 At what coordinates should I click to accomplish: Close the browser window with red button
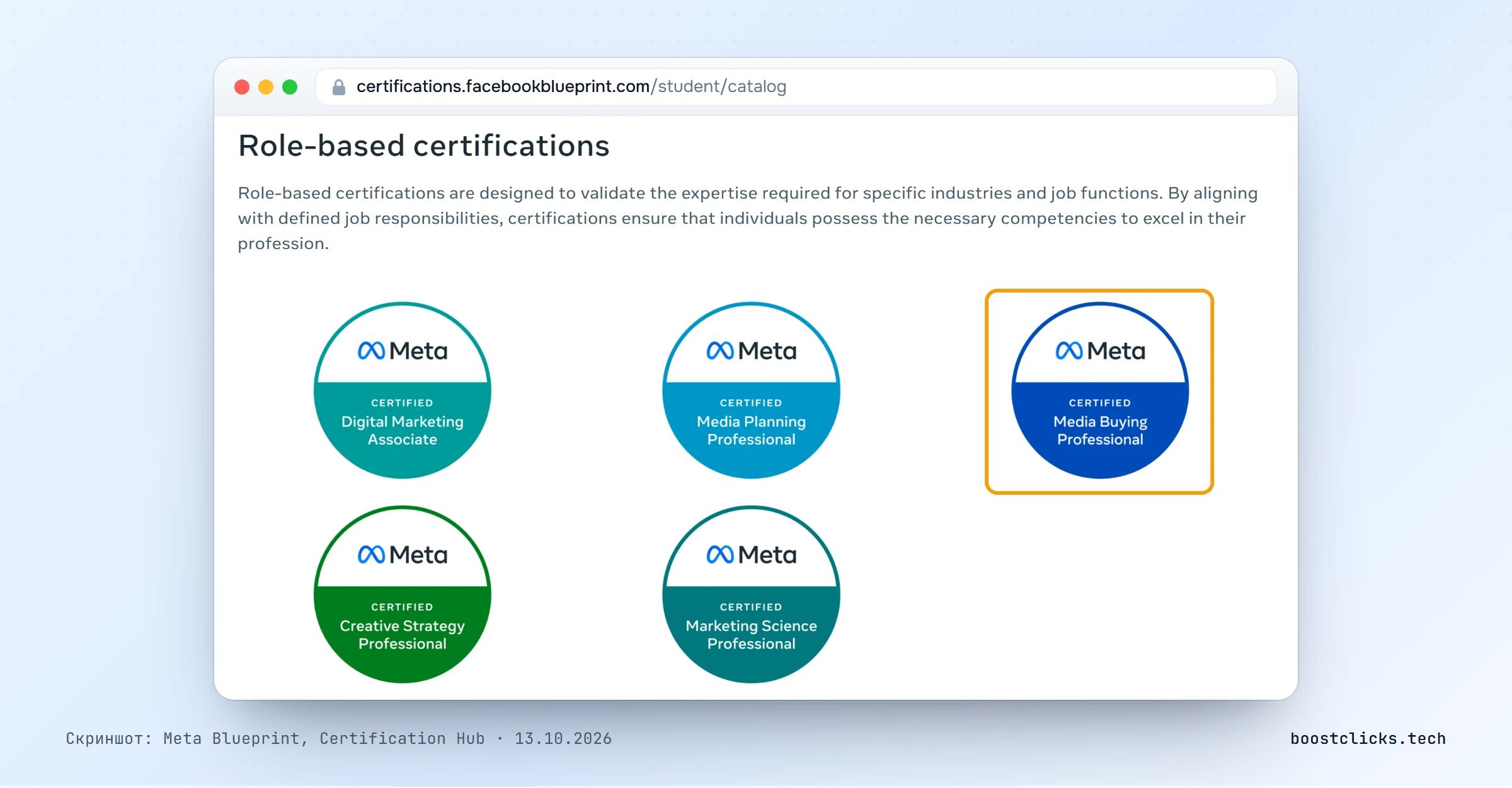tap(242, 87)
